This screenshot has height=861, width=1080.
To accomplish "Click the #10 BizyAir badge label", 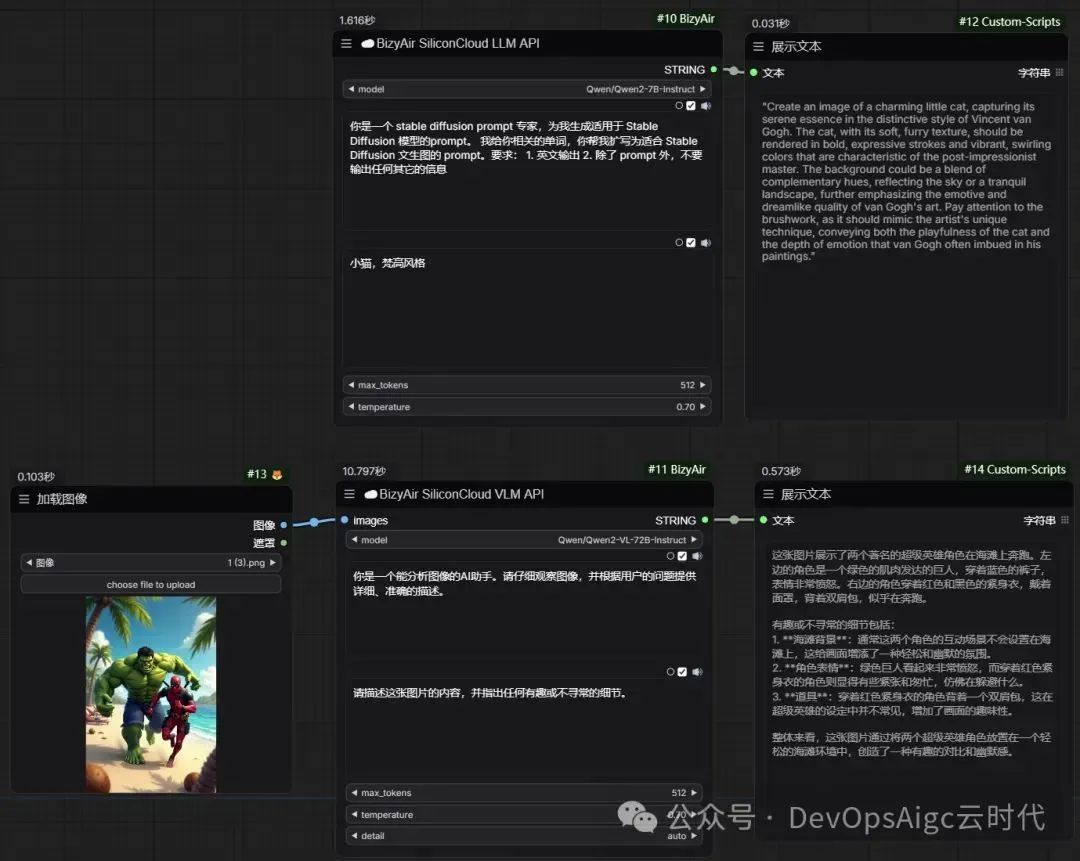I will pos(686,19).
